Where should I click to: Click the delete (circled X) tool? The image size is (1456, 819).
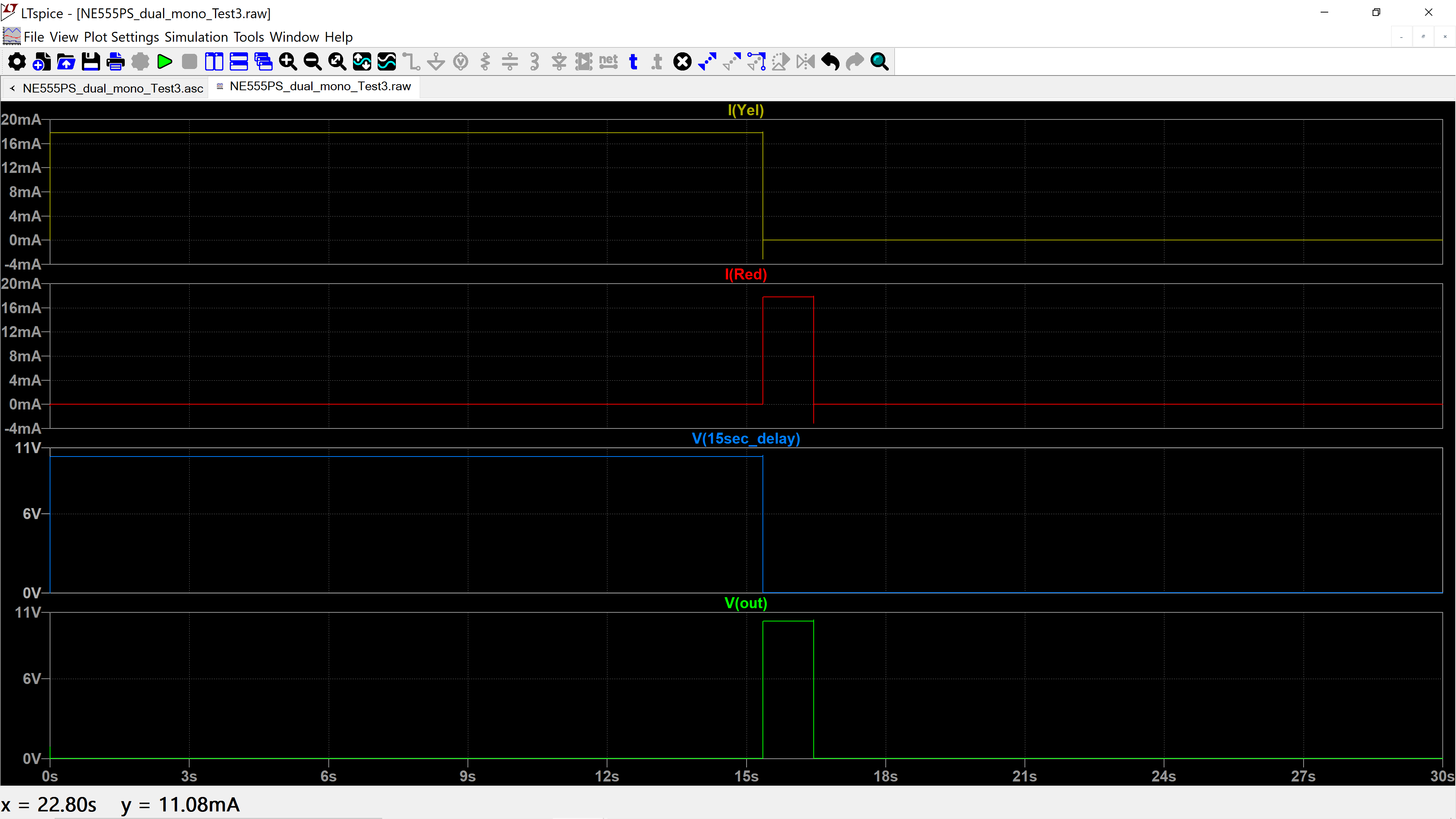point(682,61)
